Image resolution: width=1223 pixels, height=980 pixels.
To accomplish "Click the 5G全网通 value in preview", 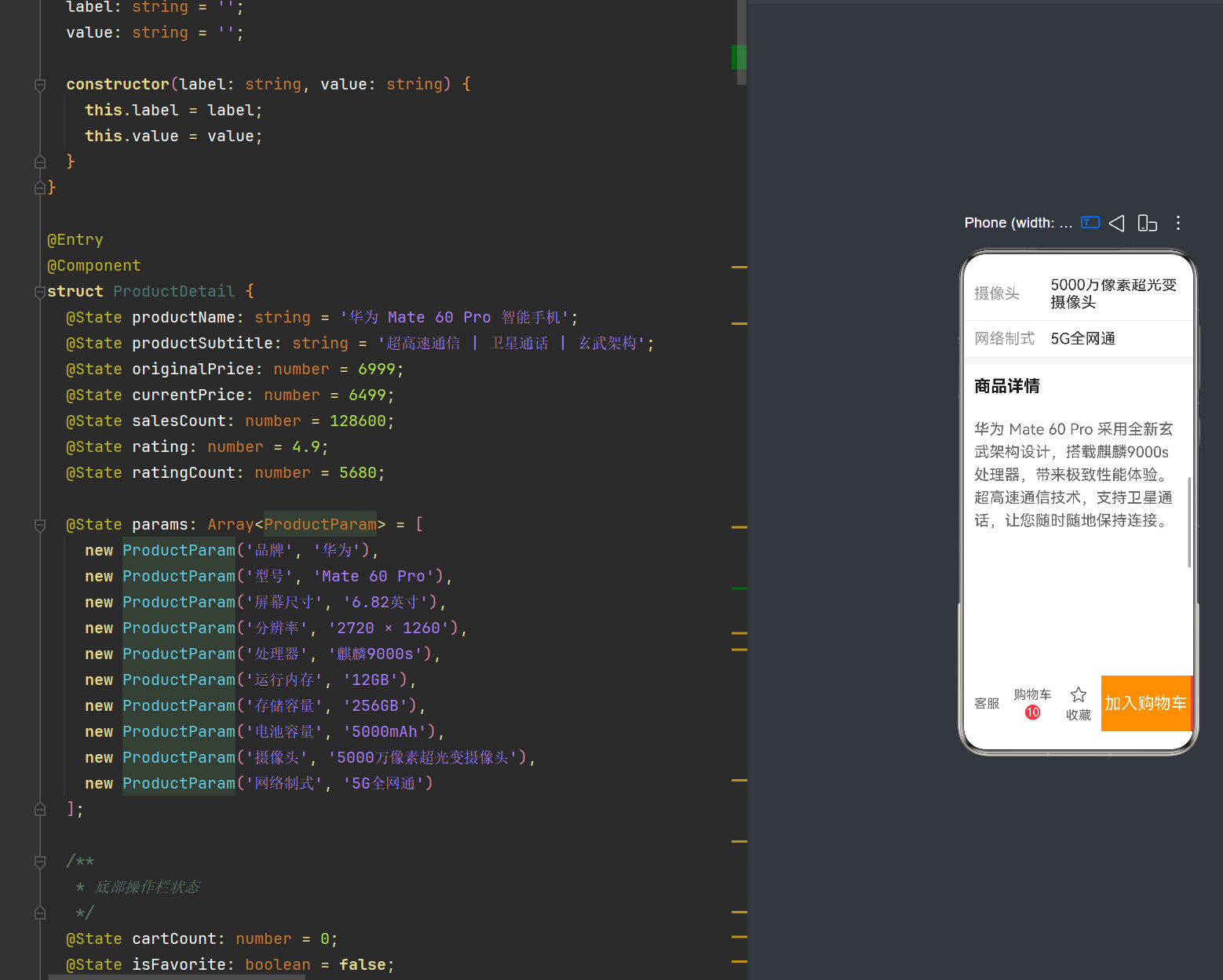I will coord(1083,339).
